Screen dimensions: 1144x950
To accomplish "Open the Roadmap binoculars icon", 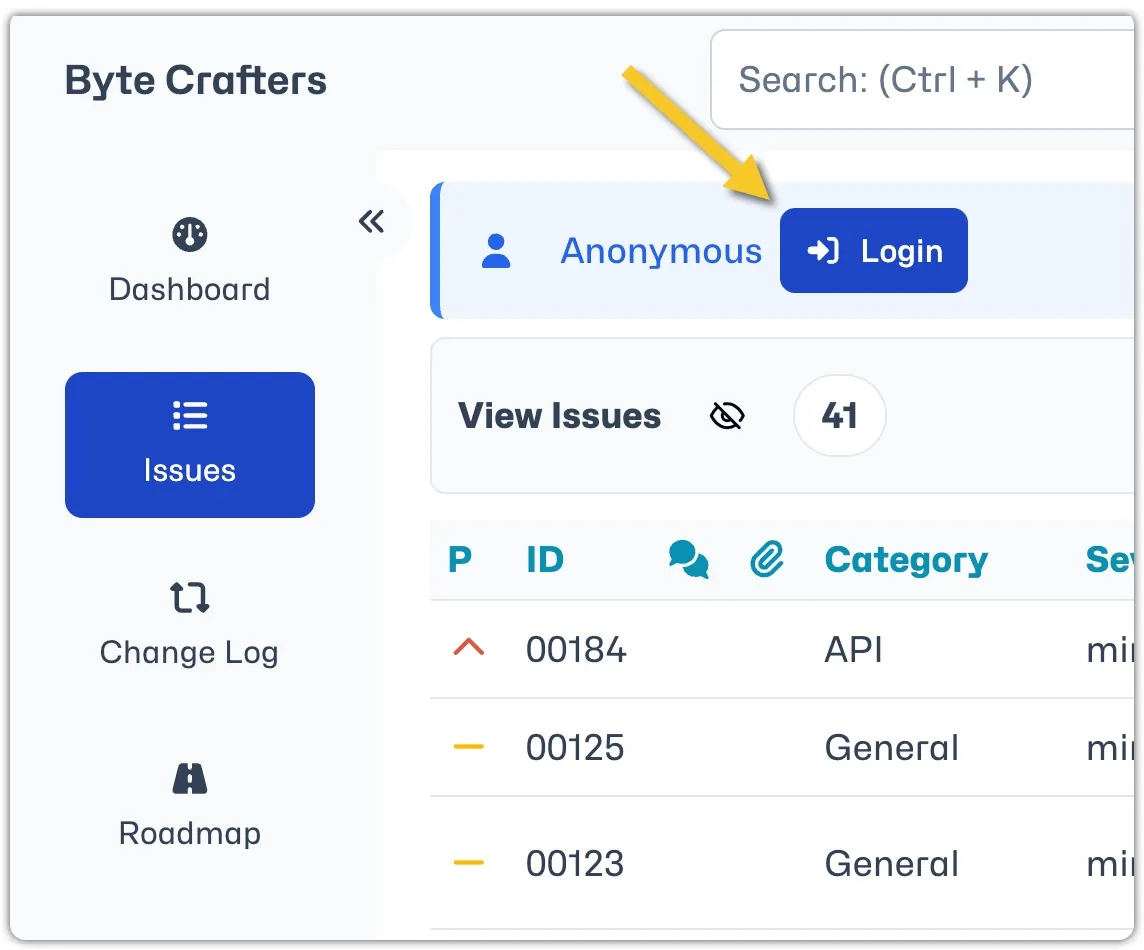I will (190, 779).
